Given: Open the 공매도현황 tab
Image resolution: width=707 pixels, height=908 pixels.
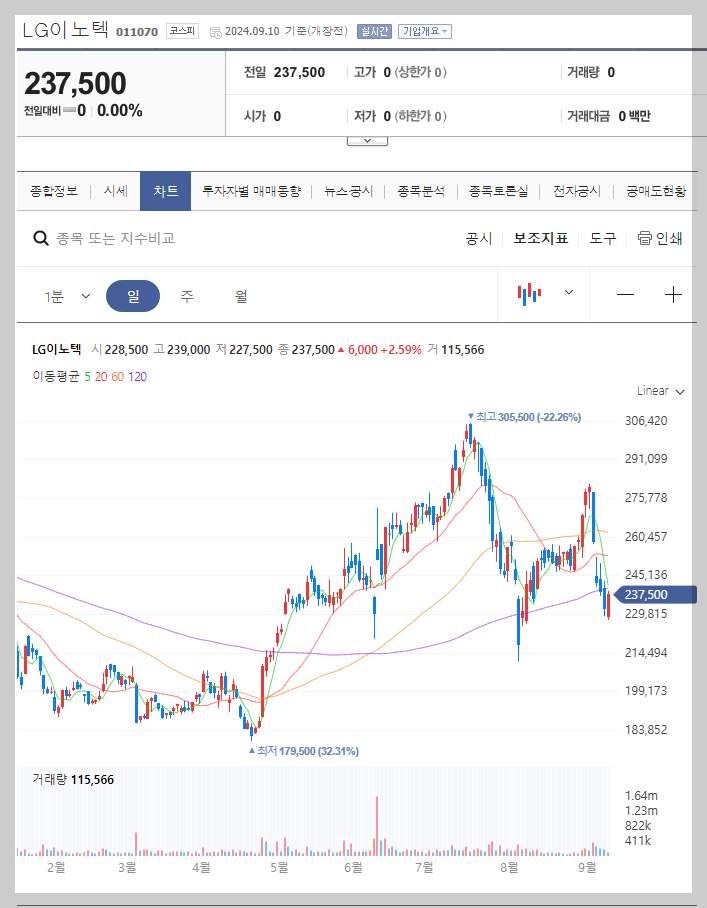Looking at the screenshot, I should coord(655,191).
